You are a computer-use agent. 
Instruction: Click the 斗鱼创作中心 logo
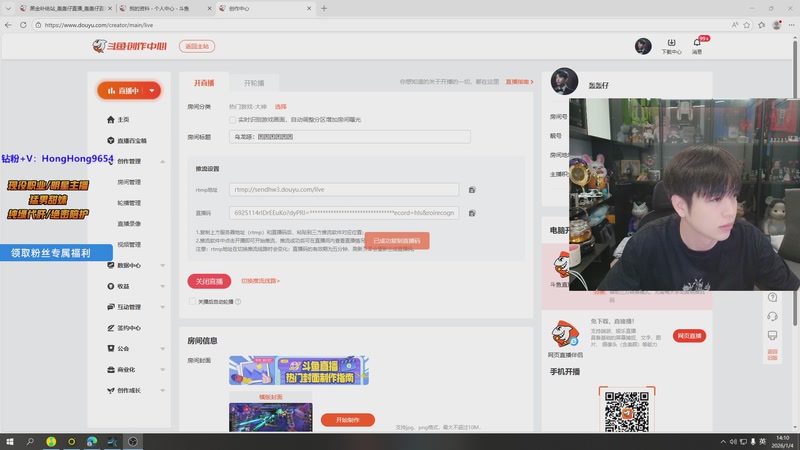tap(130, 46)
